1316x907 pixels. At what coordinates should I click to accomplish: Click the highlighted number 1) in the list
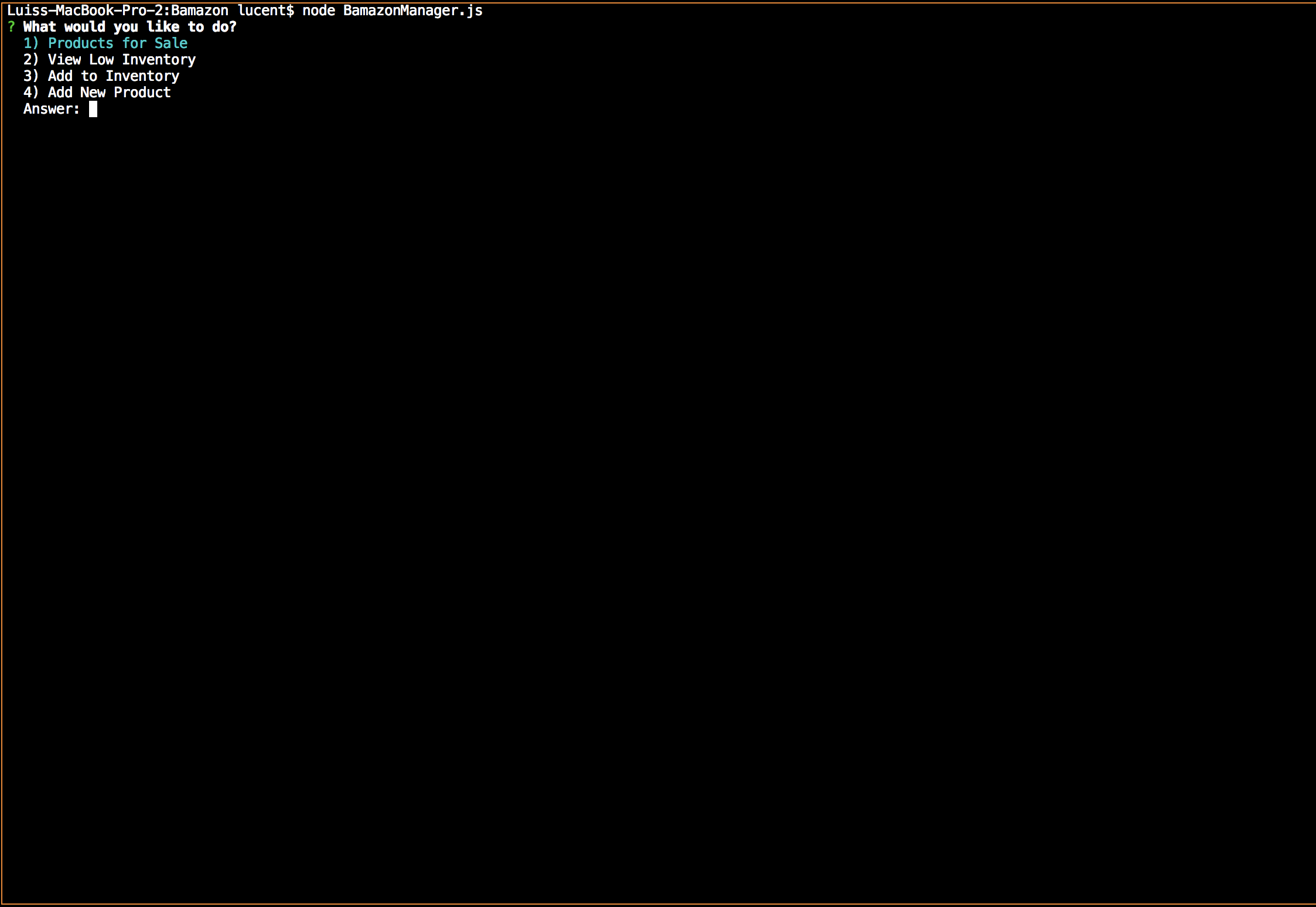pos(30,43)
